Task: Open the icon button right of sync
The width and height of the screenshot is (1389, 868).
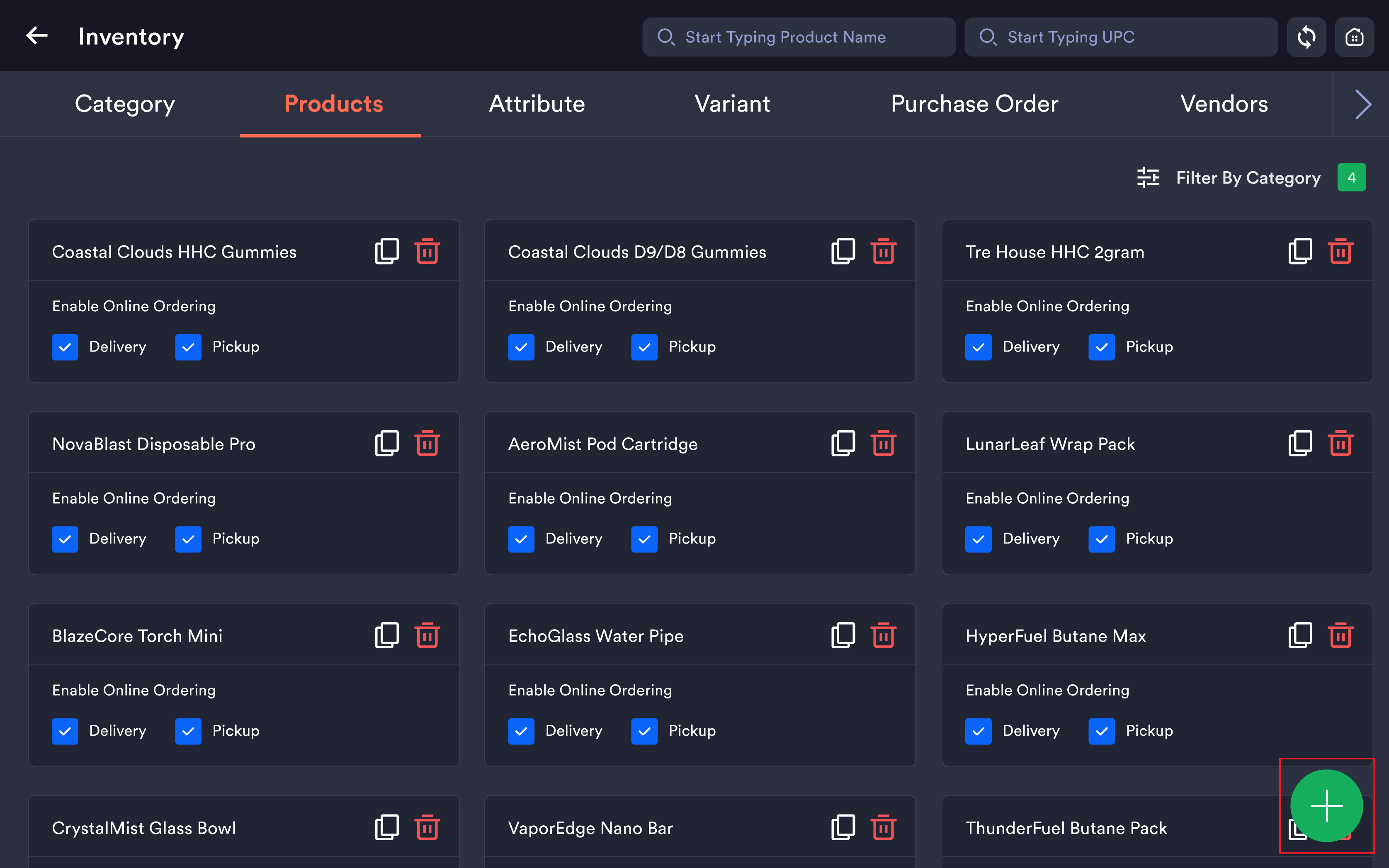Action: tap(1354, 37)
